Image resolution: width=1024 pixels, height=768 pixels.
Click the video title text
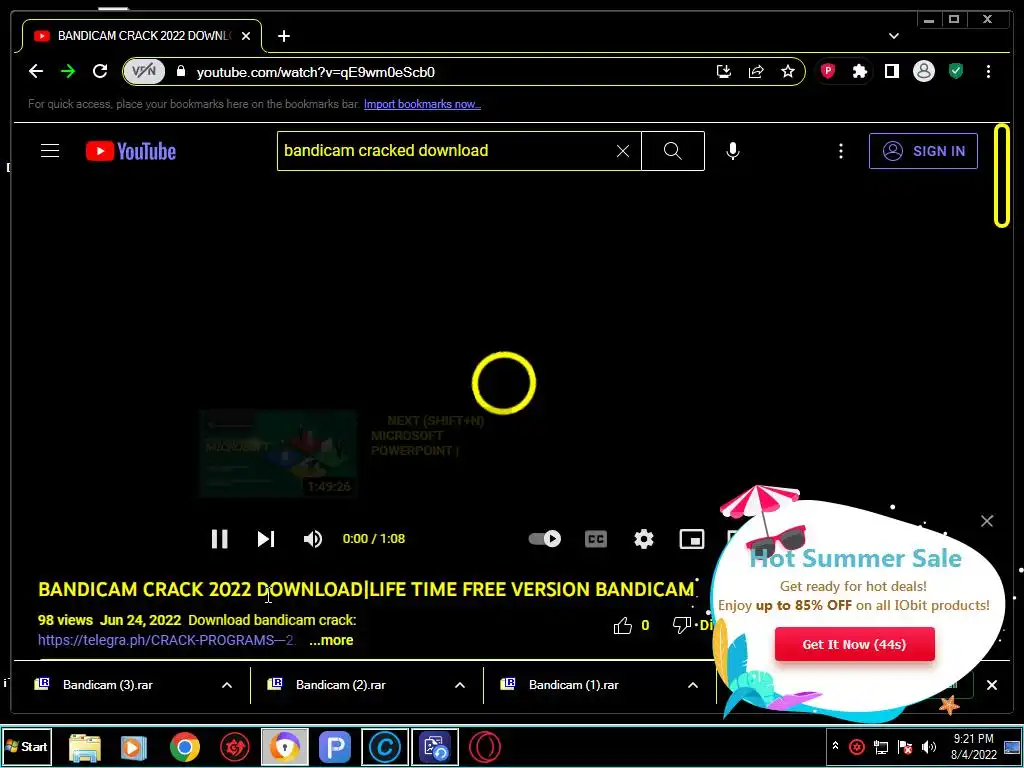click(366, 589)
